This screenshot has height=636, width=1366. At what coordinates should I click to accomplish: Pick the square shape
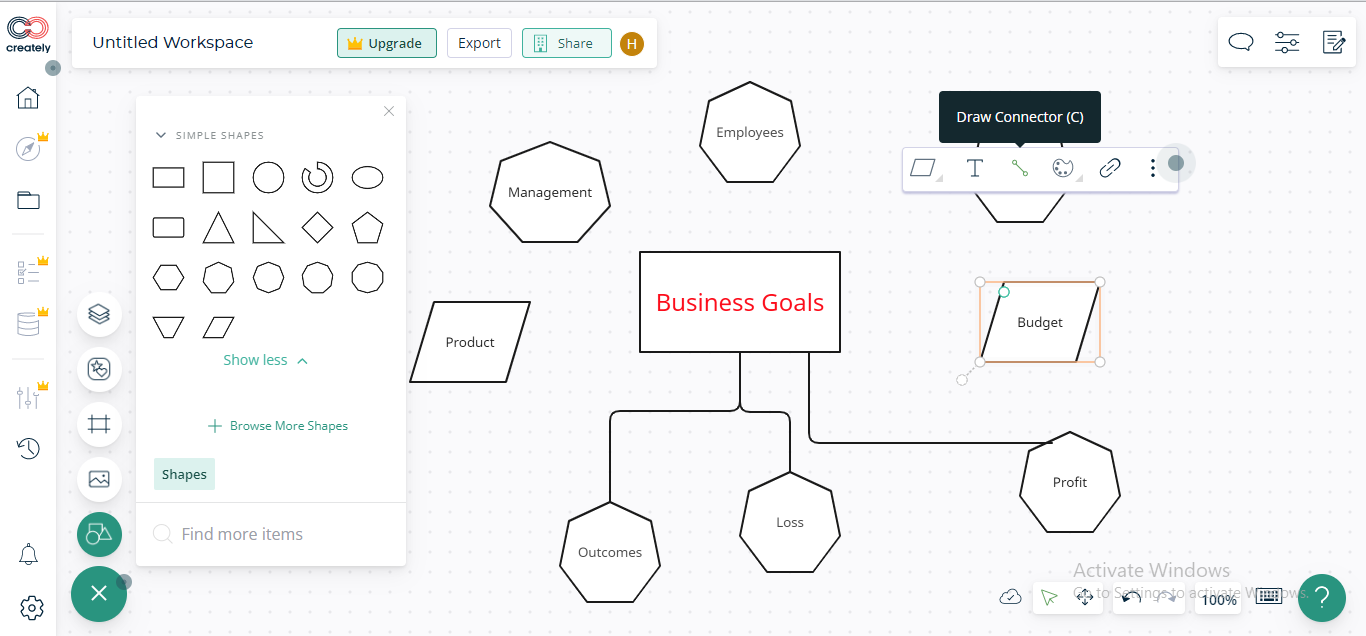tap(218, 178)
